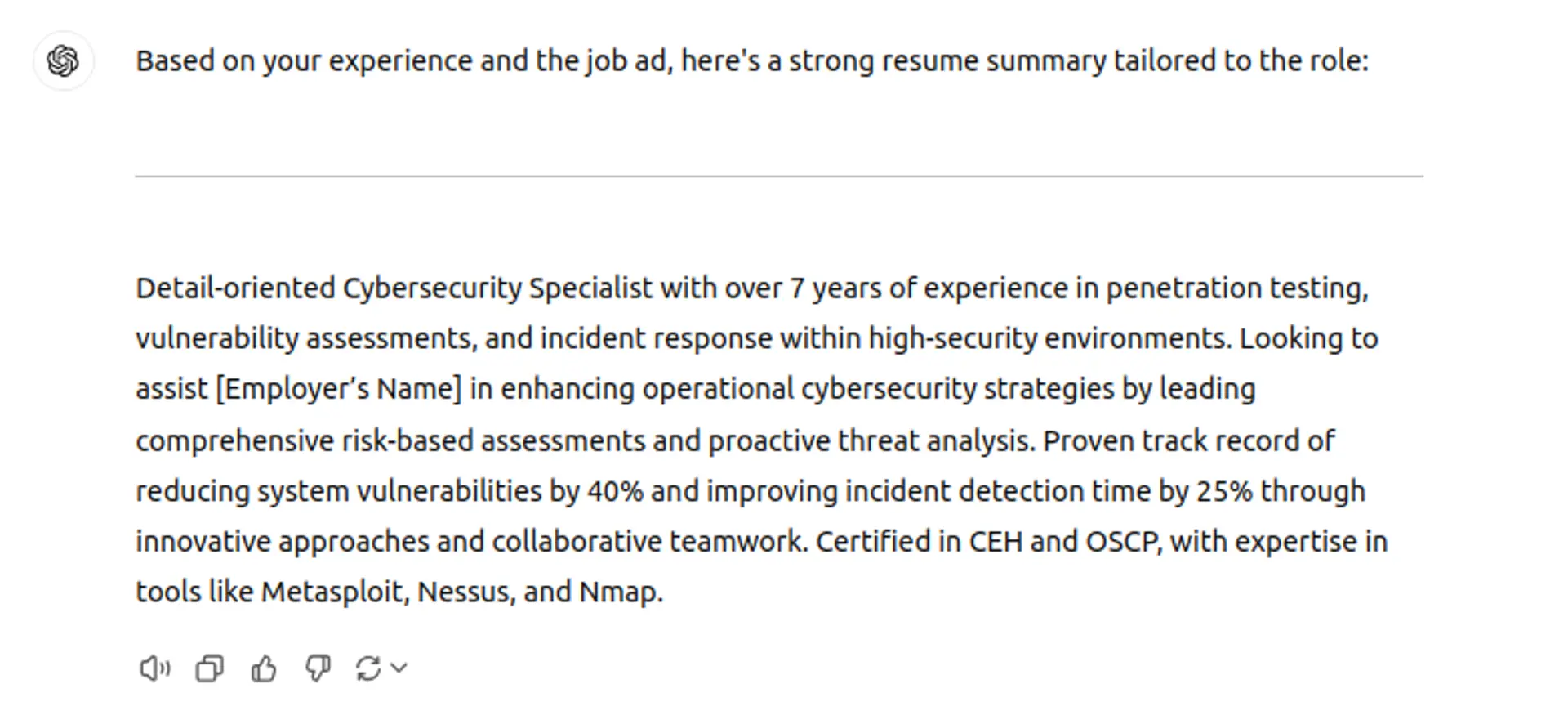
Task: Regenerate the response with the circular arrows icon
Action: (x=368, y=668)
